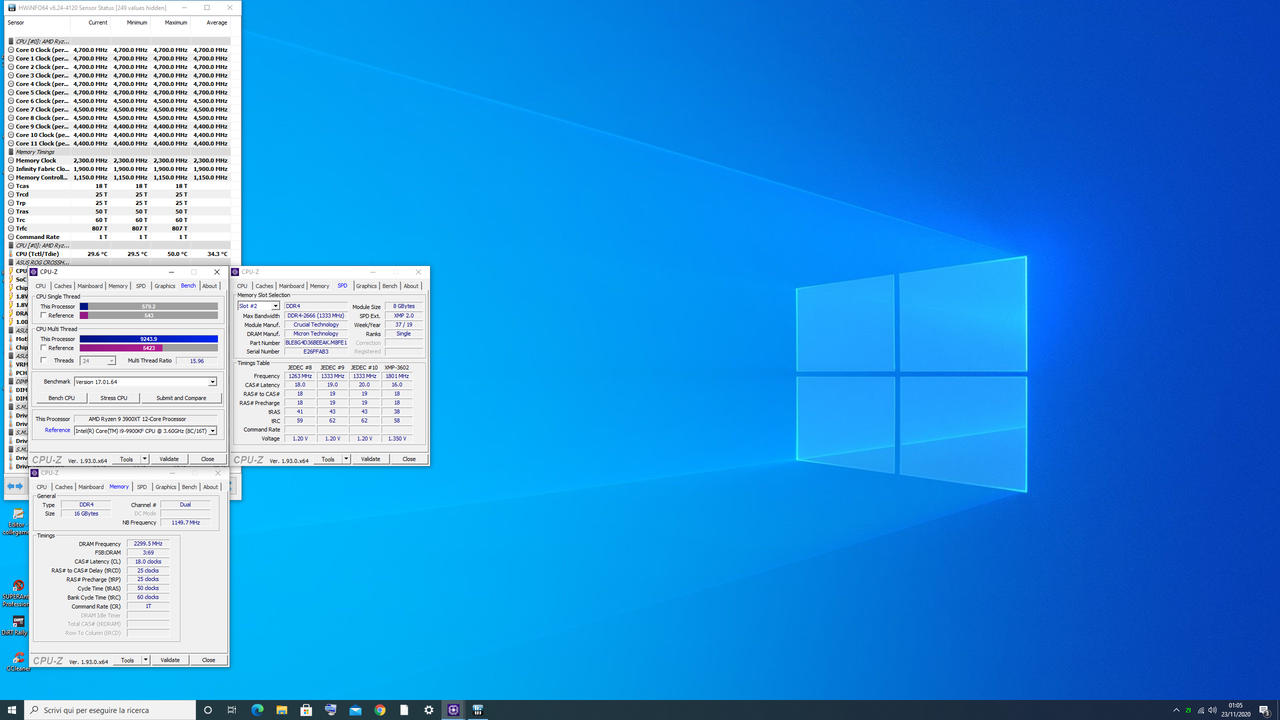Open the Benchmark version dropdown
Viewport: 1280px width, 720px height.
click(213, 382)
